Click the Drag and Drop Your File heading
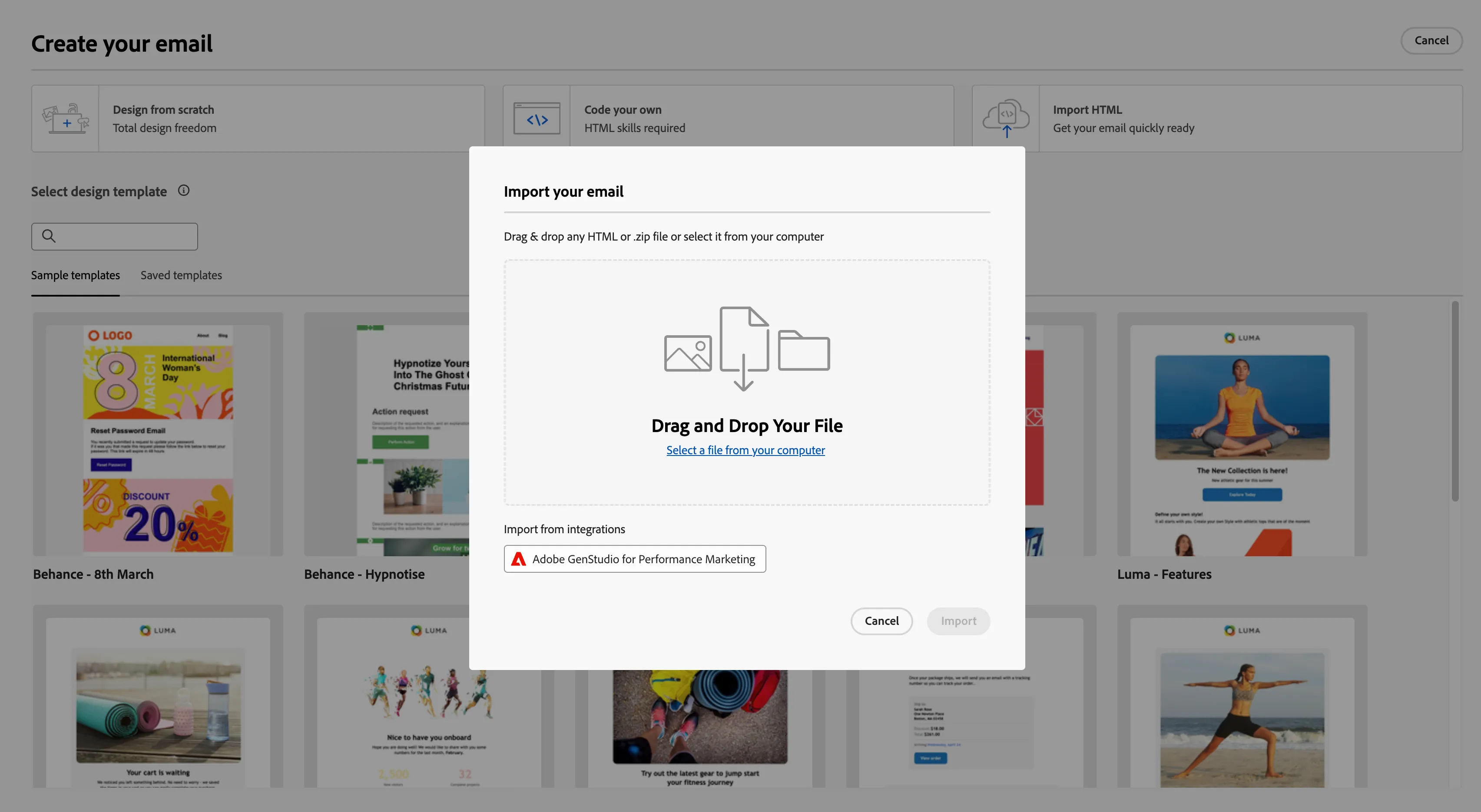Viewport: 1481px width, 812px height. point(747,425)
